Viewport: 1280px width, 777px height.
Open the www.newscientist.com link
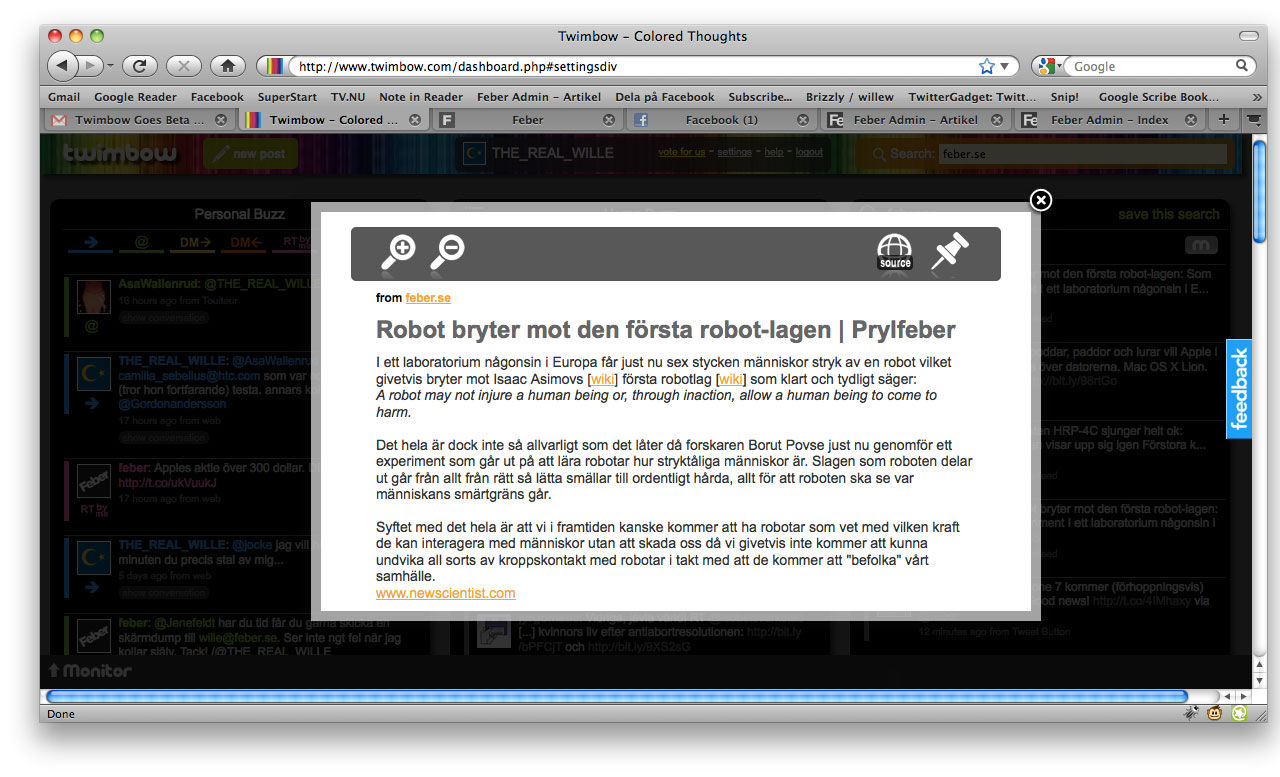(445, 593)
